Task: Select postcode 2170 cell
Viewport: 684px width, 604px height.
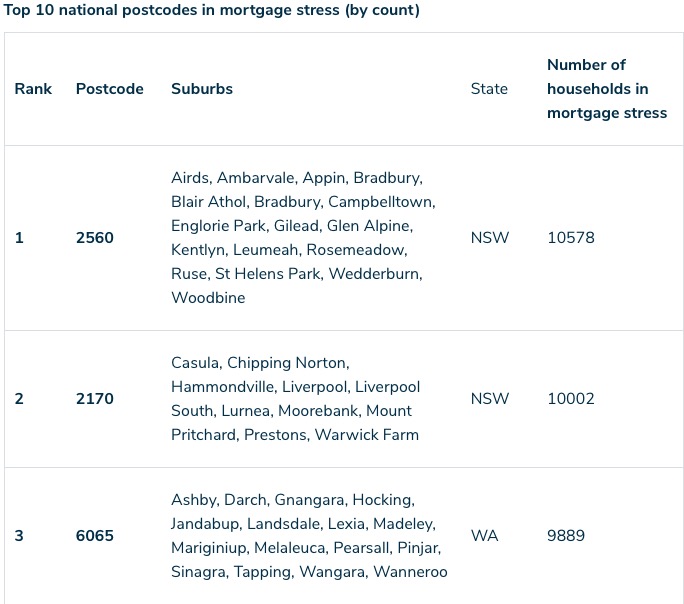Action: pos(95,399)
